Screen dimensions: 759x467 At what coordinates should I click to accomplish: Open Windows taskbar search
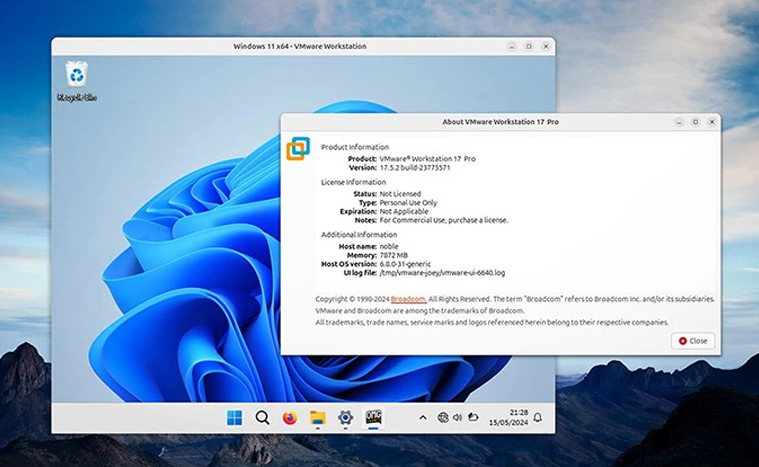[262, 417]
